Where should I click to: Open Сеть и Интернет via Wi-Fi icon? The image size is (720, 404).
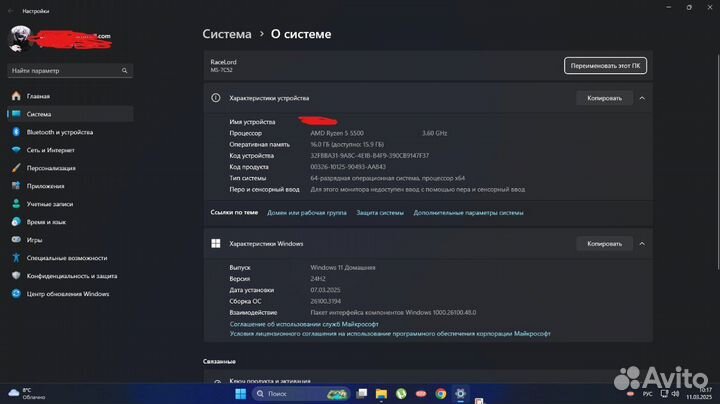(16, 150)
